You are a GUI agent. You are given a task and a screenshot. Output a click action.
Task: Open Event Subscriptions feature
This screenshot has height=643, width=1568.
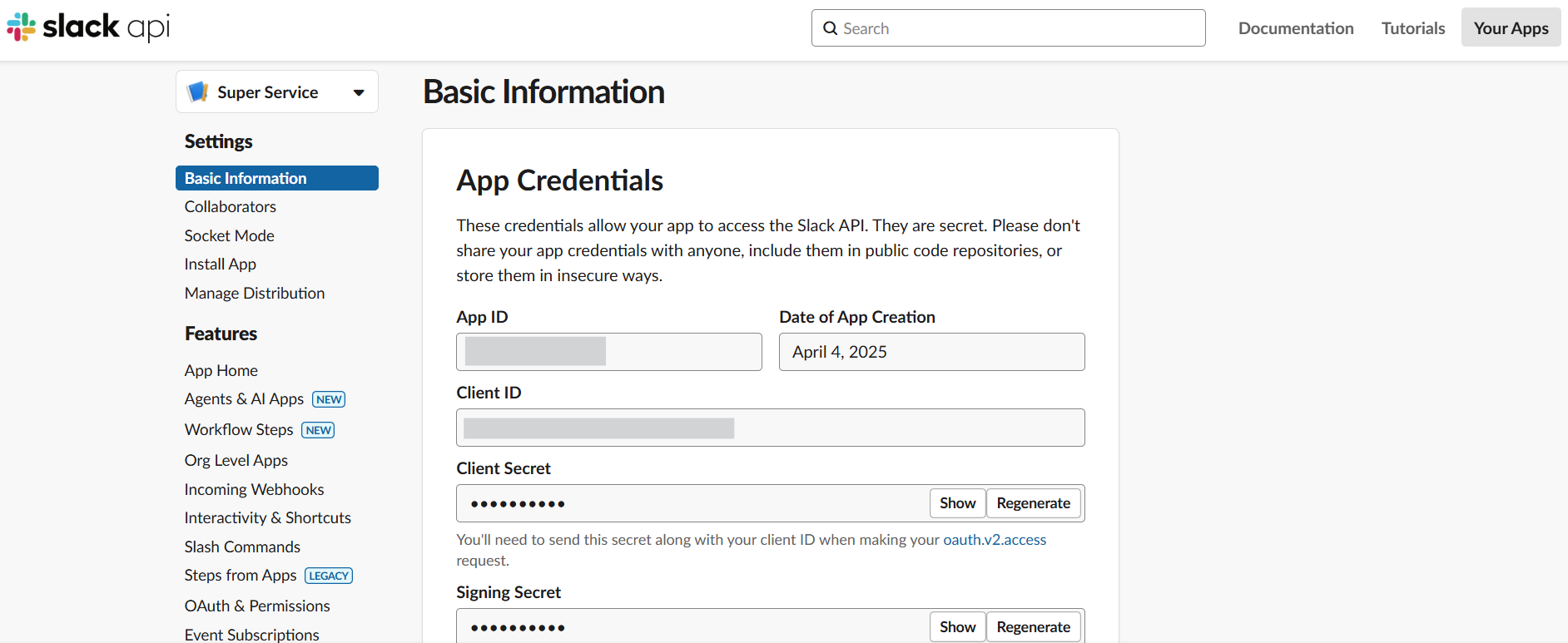pyautogui.click(x=252, y=635)
